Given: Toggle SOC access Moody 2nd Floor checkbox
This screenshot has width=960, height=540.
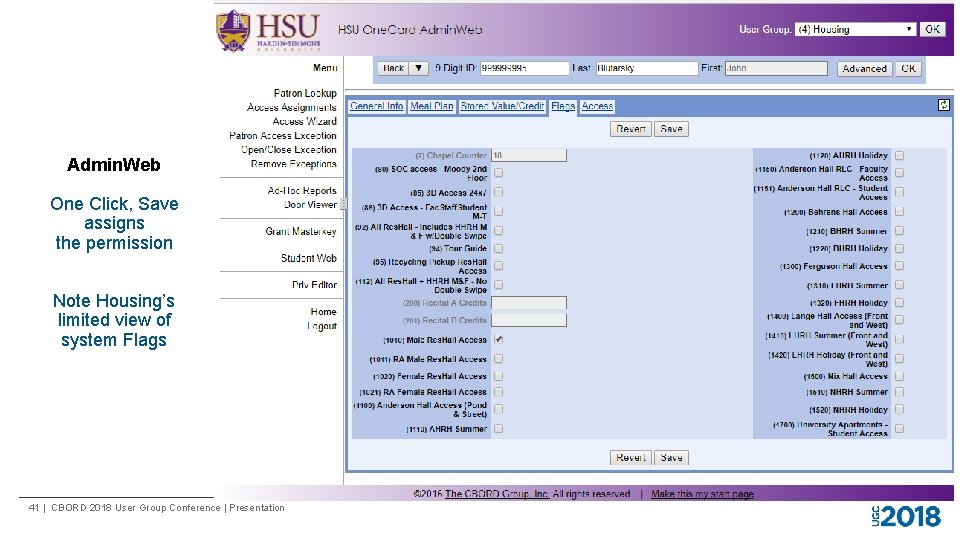Looking at the screenshot, I should (x=498, y=173).
